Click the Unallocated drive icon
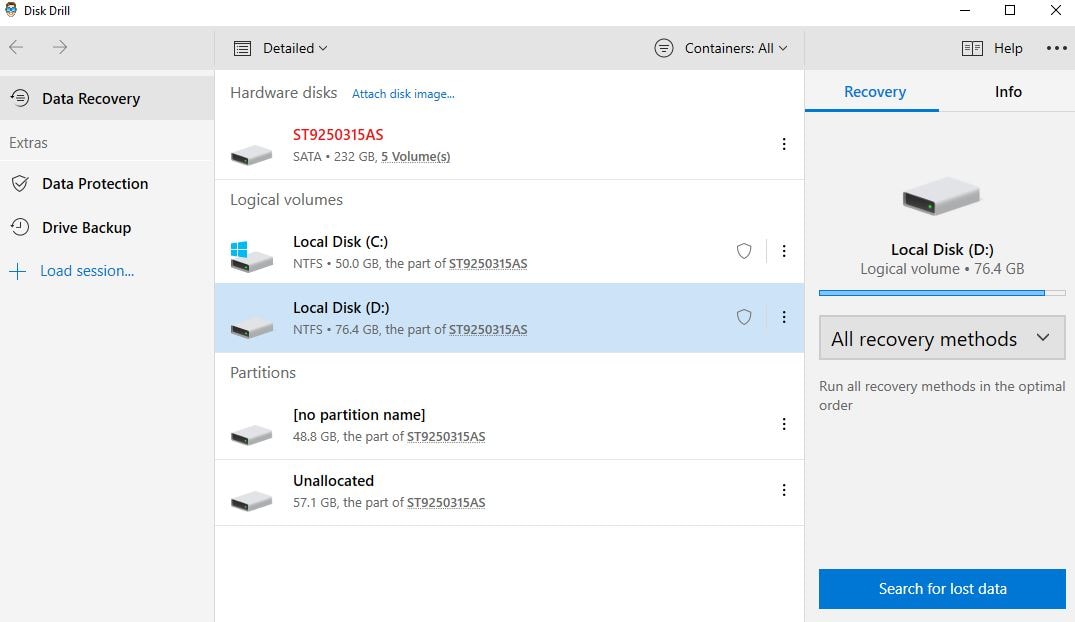 252,500
